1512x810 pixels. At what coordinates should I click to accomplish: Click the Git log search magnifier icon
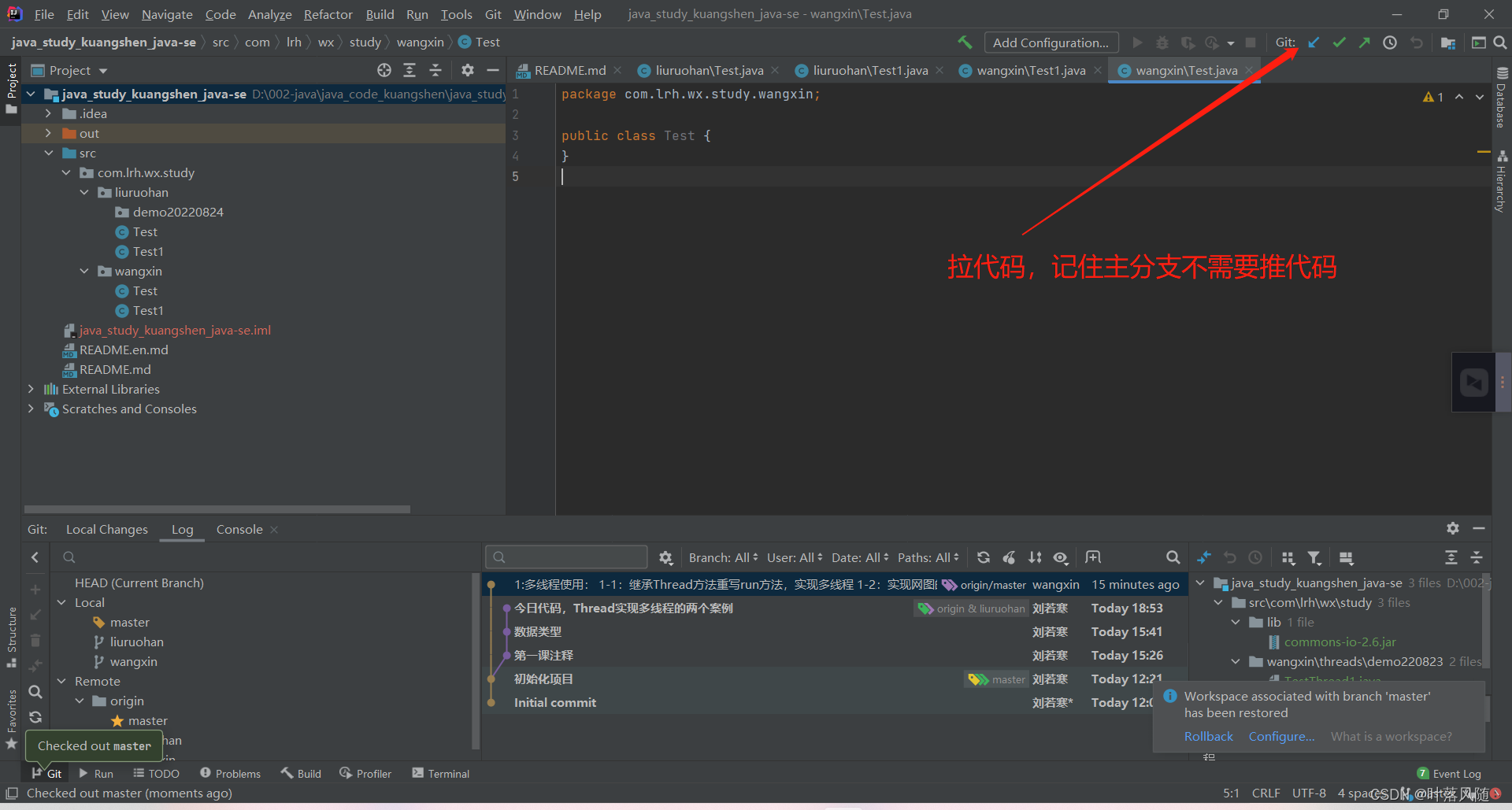pos(1173,557)
